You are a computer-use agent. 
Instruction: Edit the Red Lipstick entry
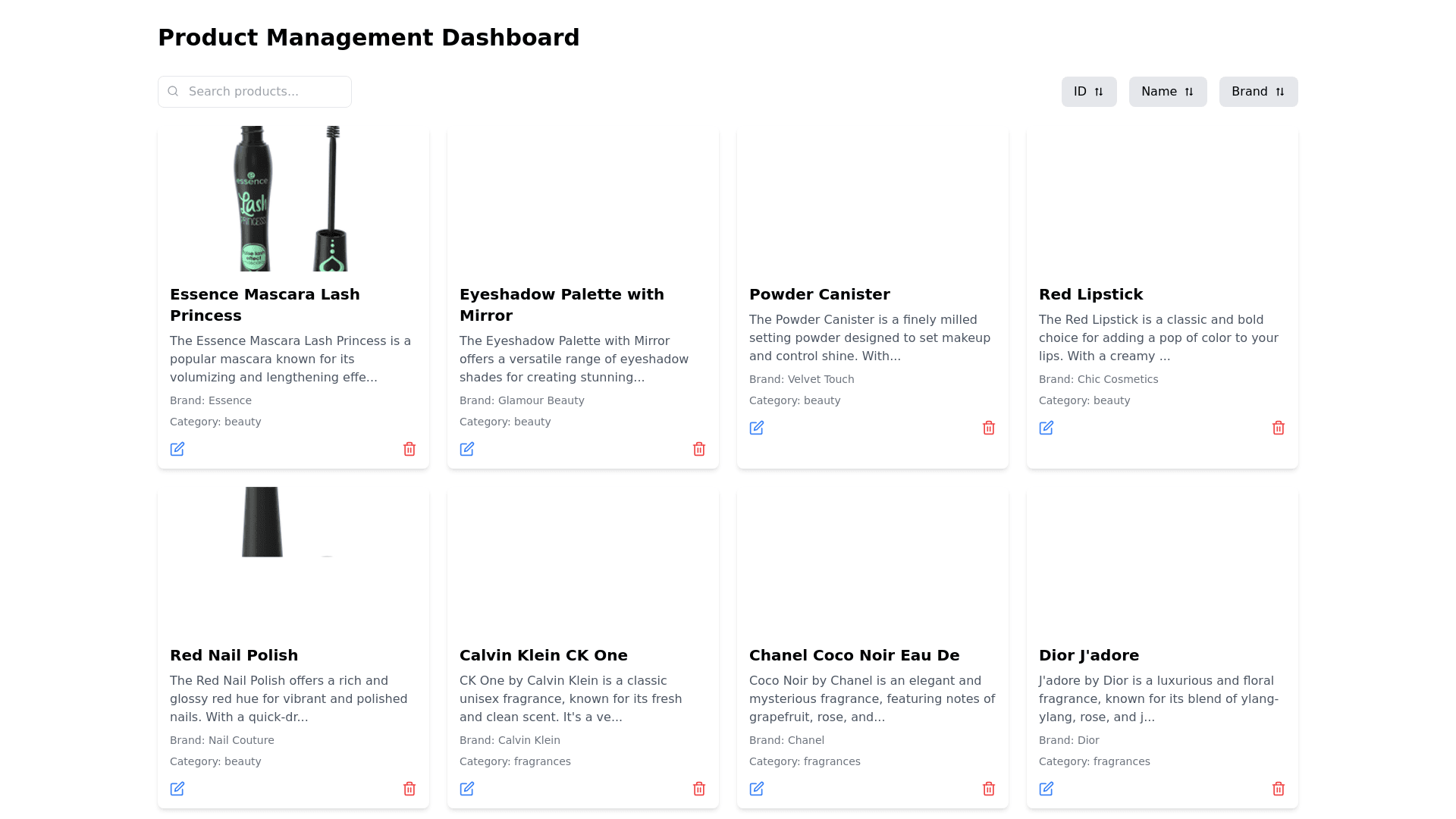[x=1046, y=428]
